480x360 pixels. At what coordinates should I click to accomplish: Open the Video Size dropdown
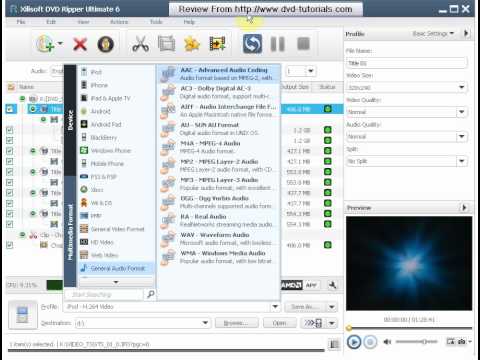click(461, 87)
